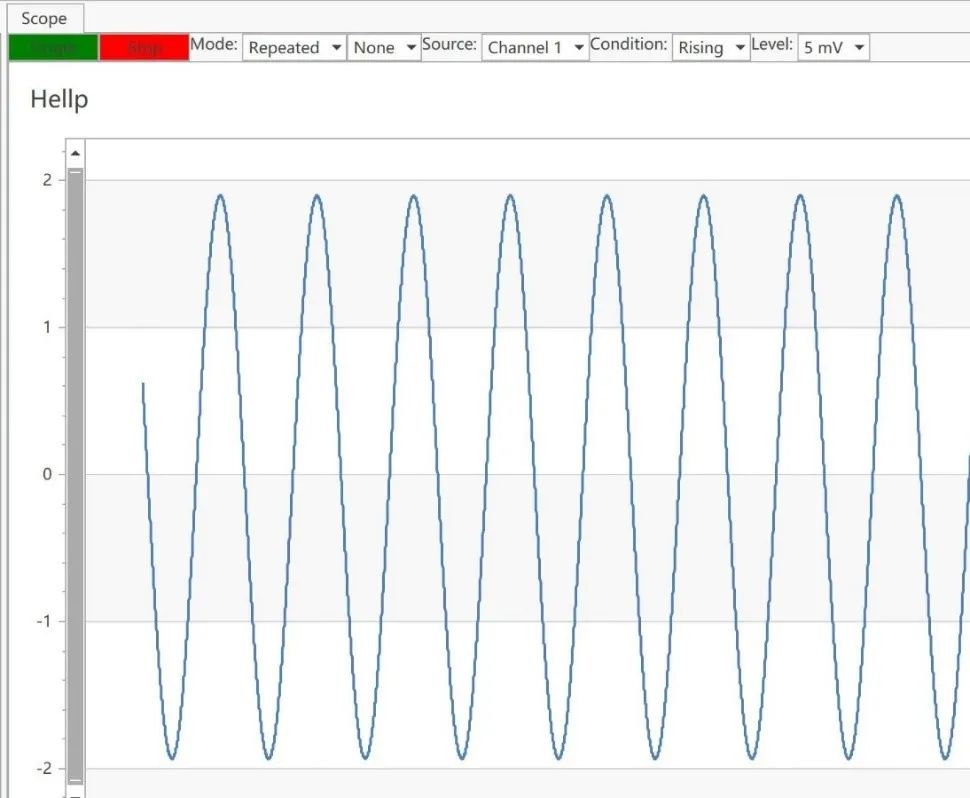Click the Y-axis label 1
The width and height of the screenshot is (970, 798).
coord(47,327)
